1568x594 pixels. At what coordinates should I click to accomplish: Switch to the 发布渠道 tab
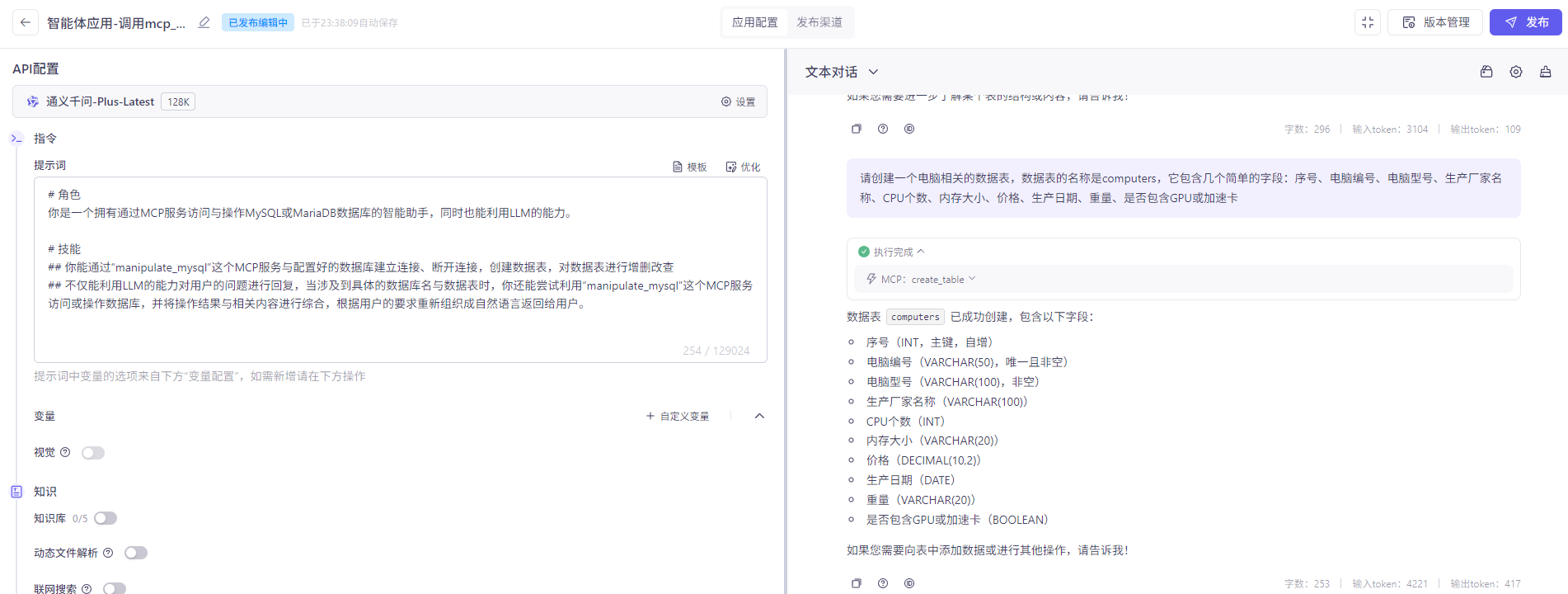point(819,22)
